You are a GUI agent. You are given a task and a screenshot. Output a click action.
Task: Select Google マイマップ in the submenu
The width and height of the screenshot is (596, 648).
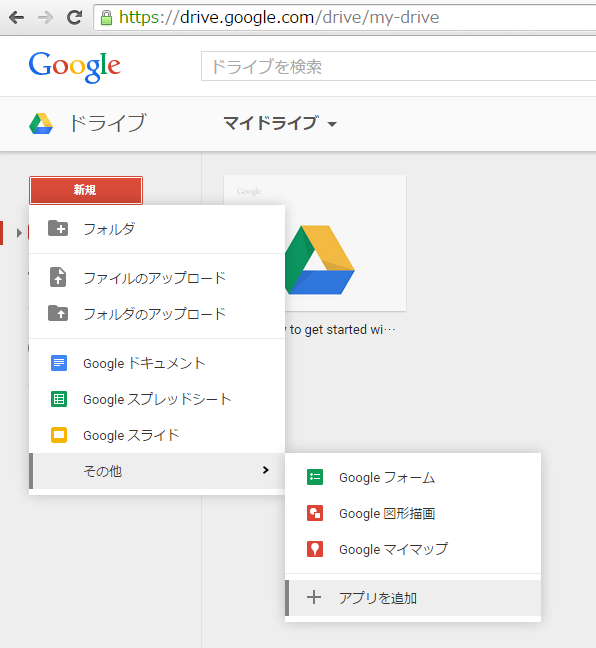413,549
